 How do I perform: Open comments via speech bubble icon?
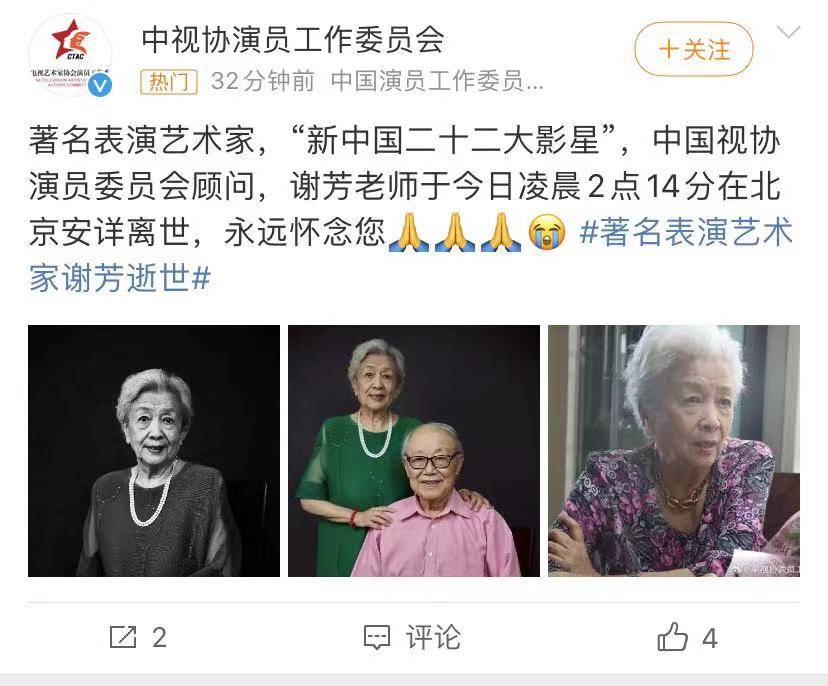(x=377, y=637)
